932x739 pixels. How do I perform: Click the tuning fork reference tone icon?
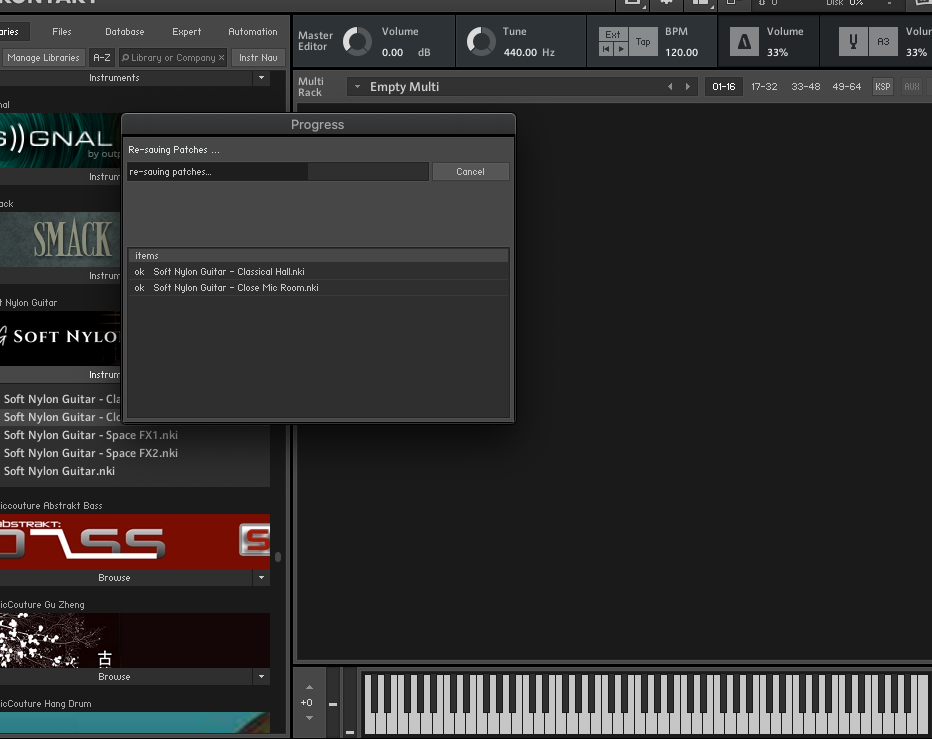853,42
